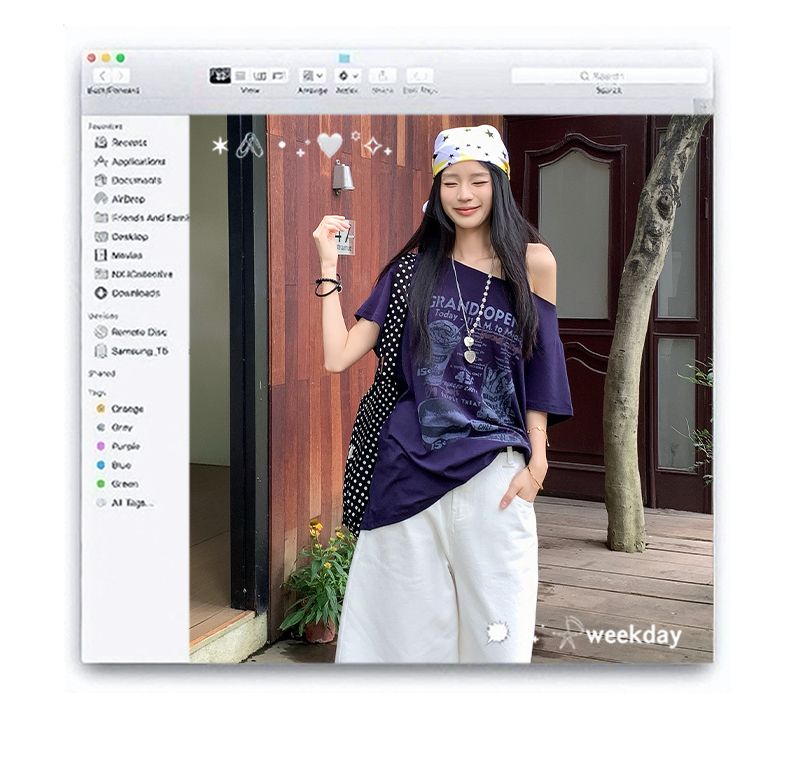Open the Action gear dropdown
The height and width of the screenshot is (775, 790).
tap(348, 76)
